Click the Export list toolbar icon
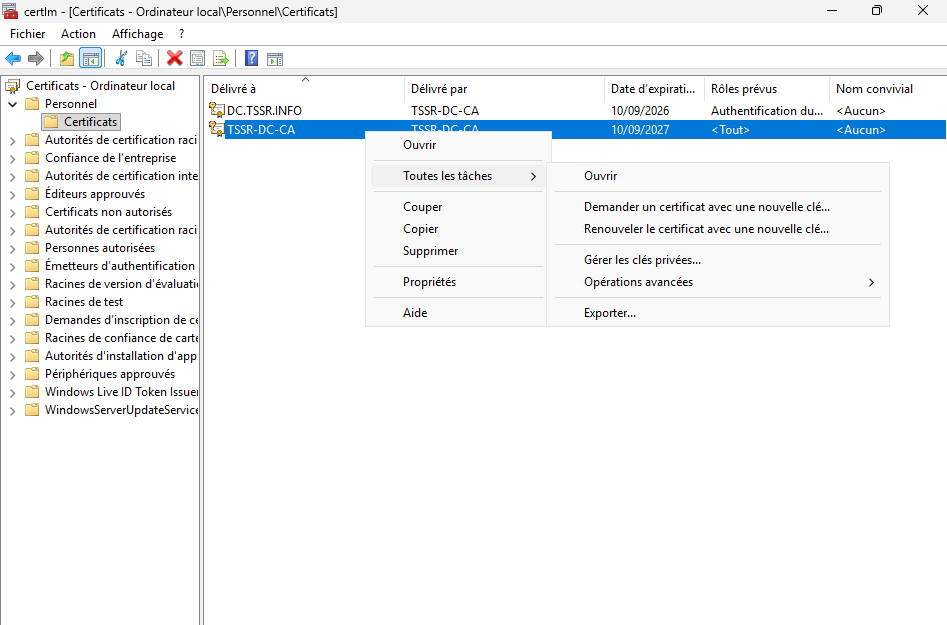This screenshot has height=625, width=947. click(x=220, y=58)
